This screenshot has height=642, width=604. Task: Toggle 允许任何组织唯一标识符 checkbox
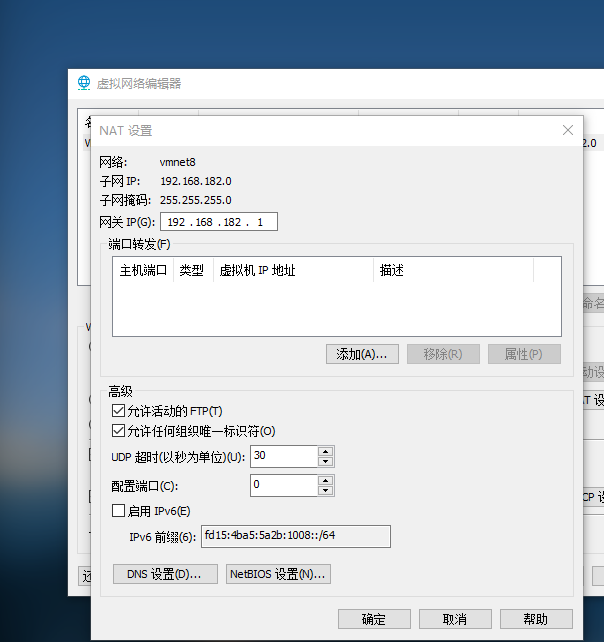(x=118, y=431)
